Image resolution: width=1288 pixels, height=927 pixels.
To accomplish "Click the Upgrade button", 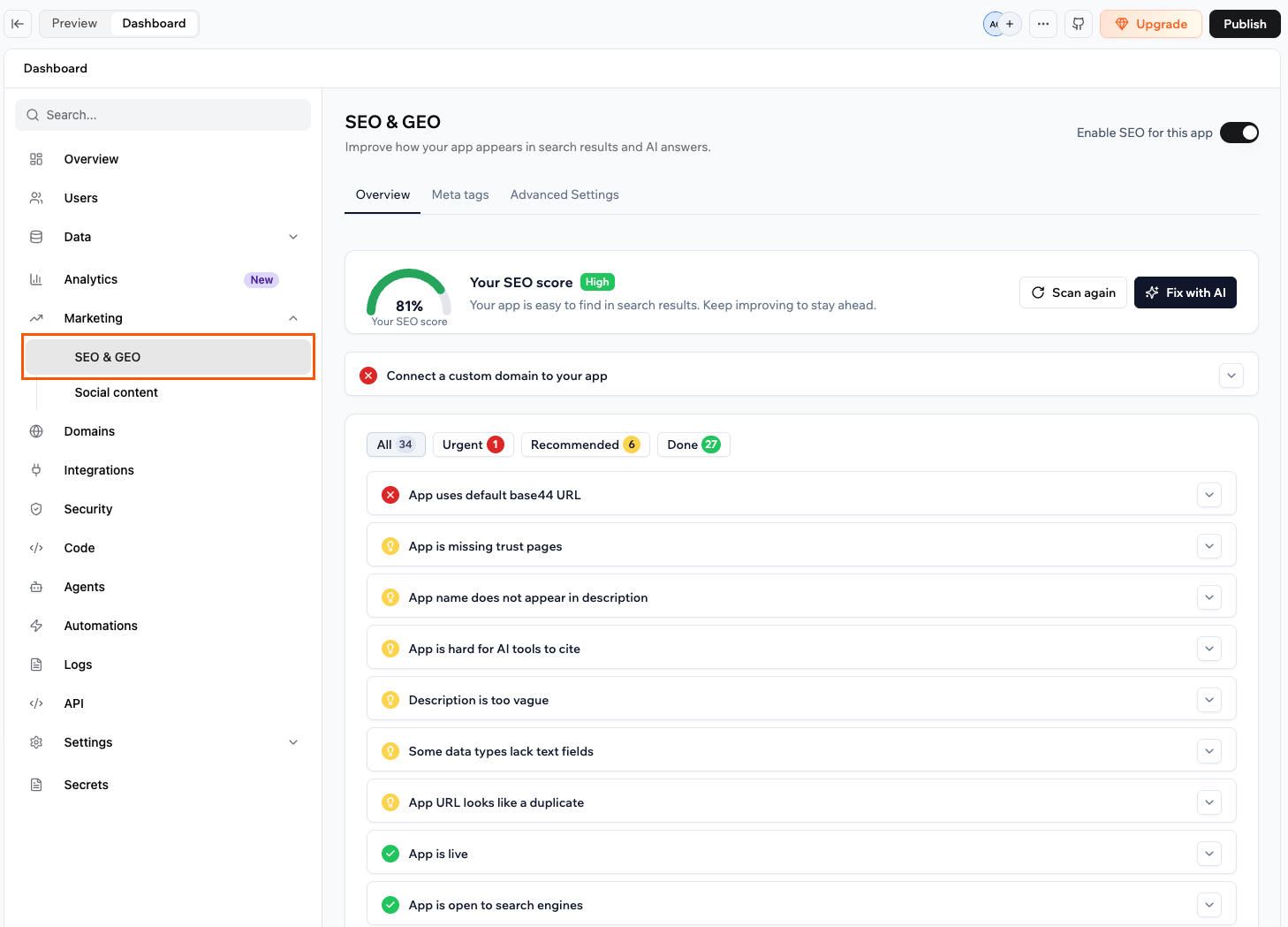I will click(x=1151, y=24).
